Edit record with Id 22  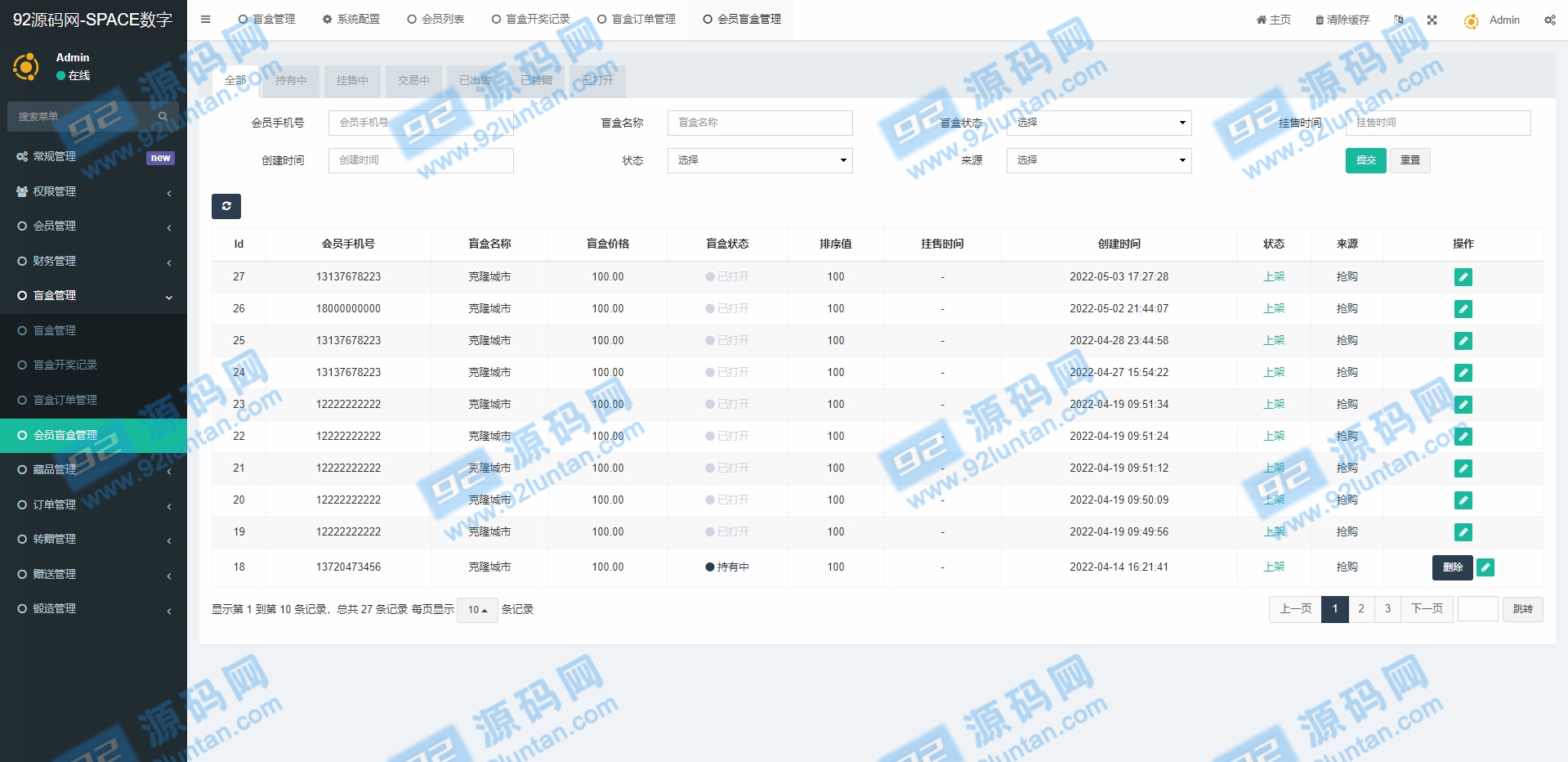tap(1463, 437)
